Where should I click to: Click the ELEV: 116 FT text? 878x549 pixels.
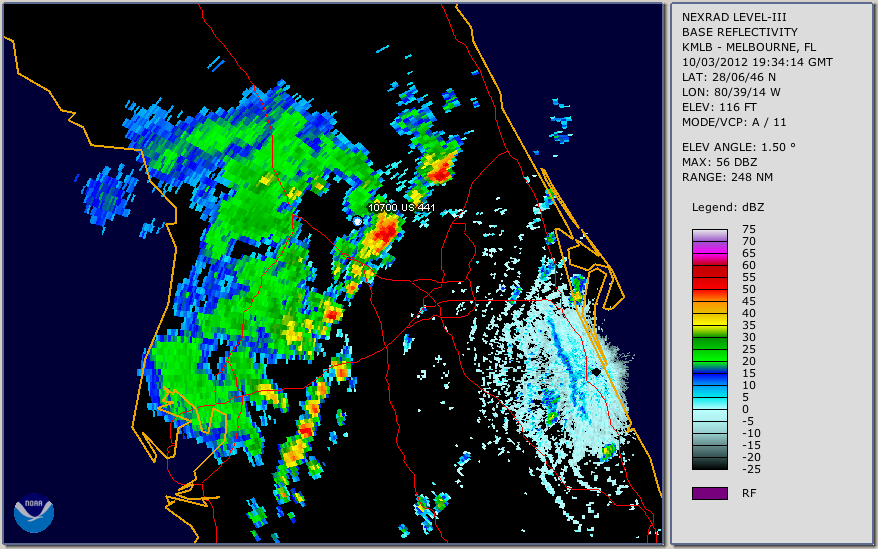click(720, 107)
